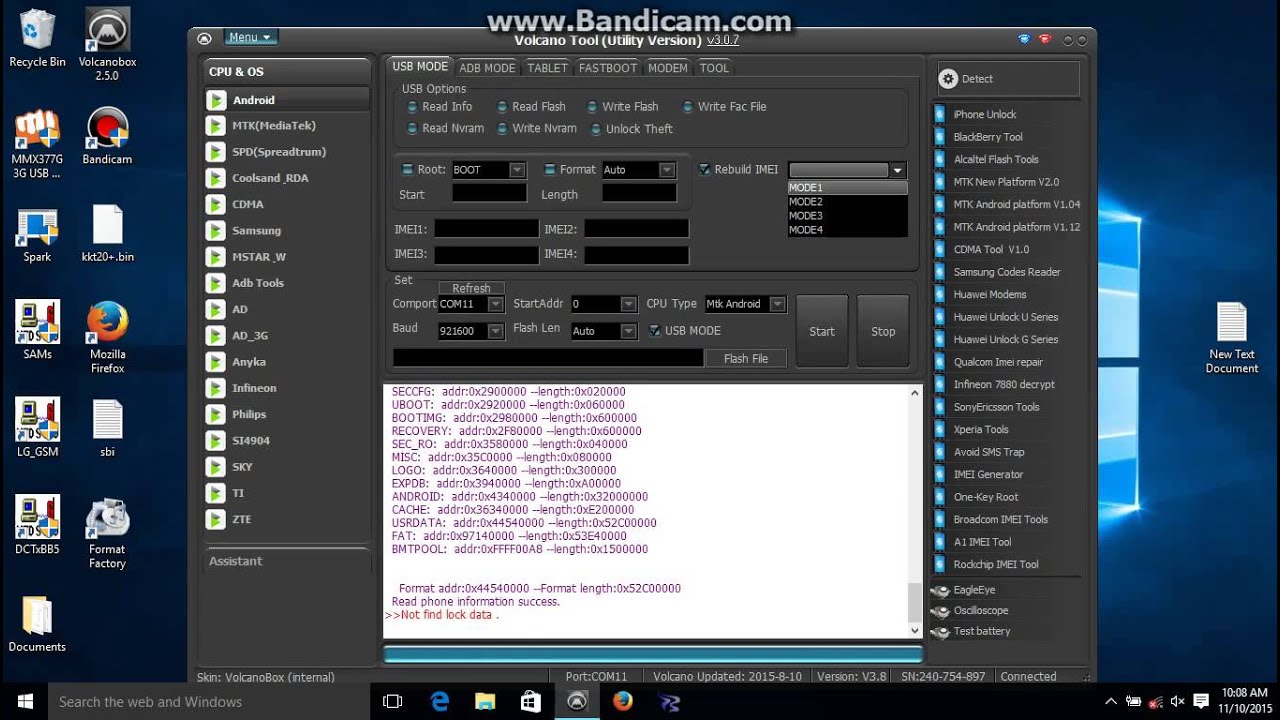Click the Stop button
Screen dimensions: 1280x720
pos(883,331)
